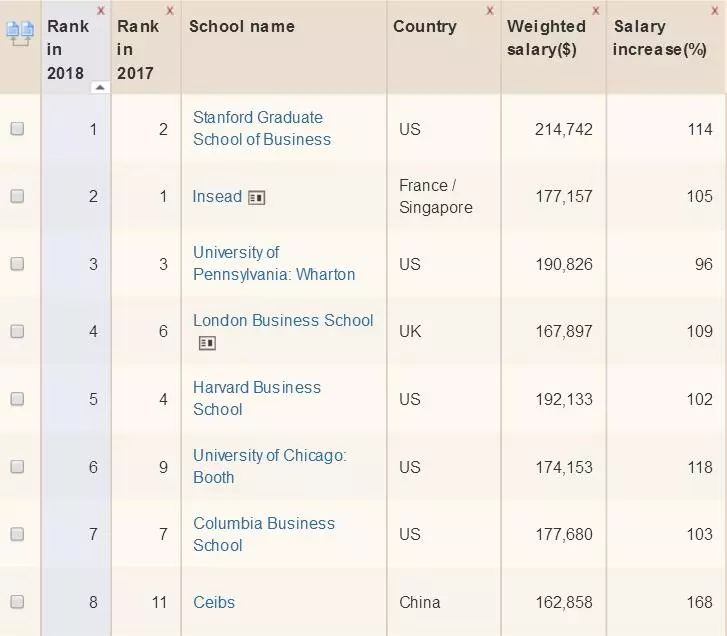Sort table by Country header
The image size is (727, 636).
(424, 26)
